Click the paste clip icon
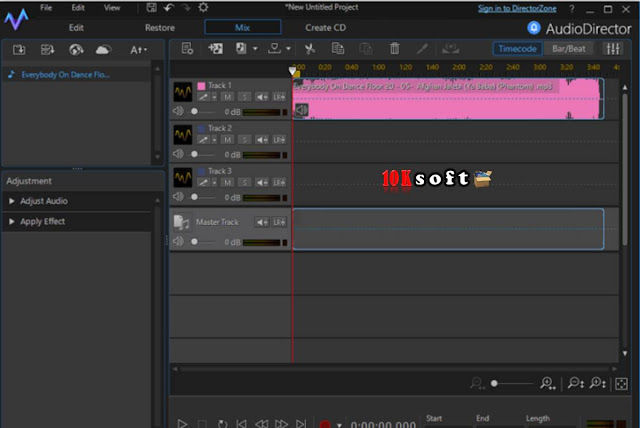Viewport: 640px width, 428px height. (366, 49)
